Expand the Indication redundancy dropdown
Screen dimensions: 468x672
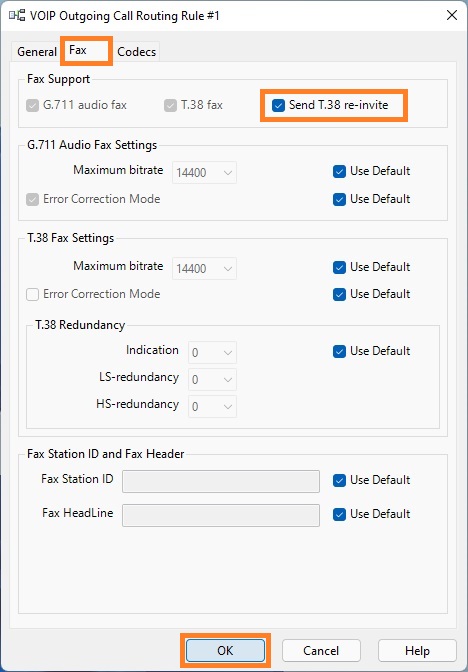coord(213,353)
